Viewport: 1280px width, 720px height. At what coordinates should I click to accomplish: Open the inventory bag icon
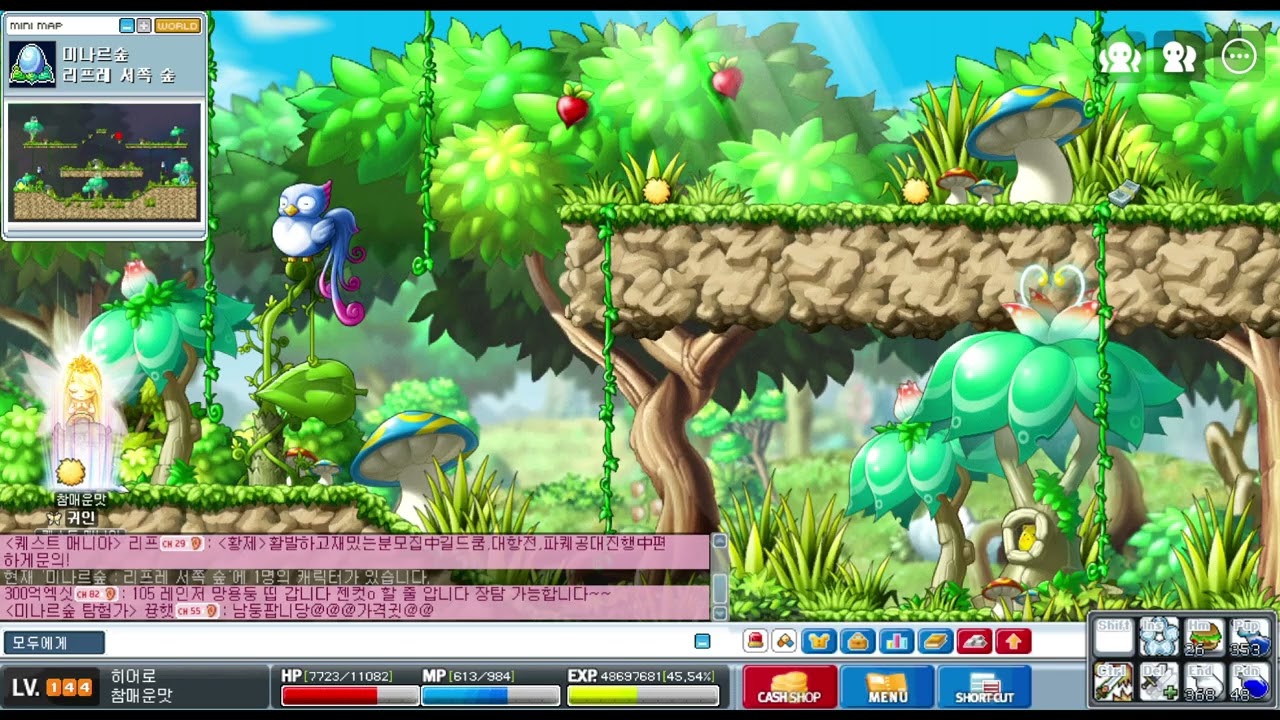pyautogui.click(x=858, y=641)
